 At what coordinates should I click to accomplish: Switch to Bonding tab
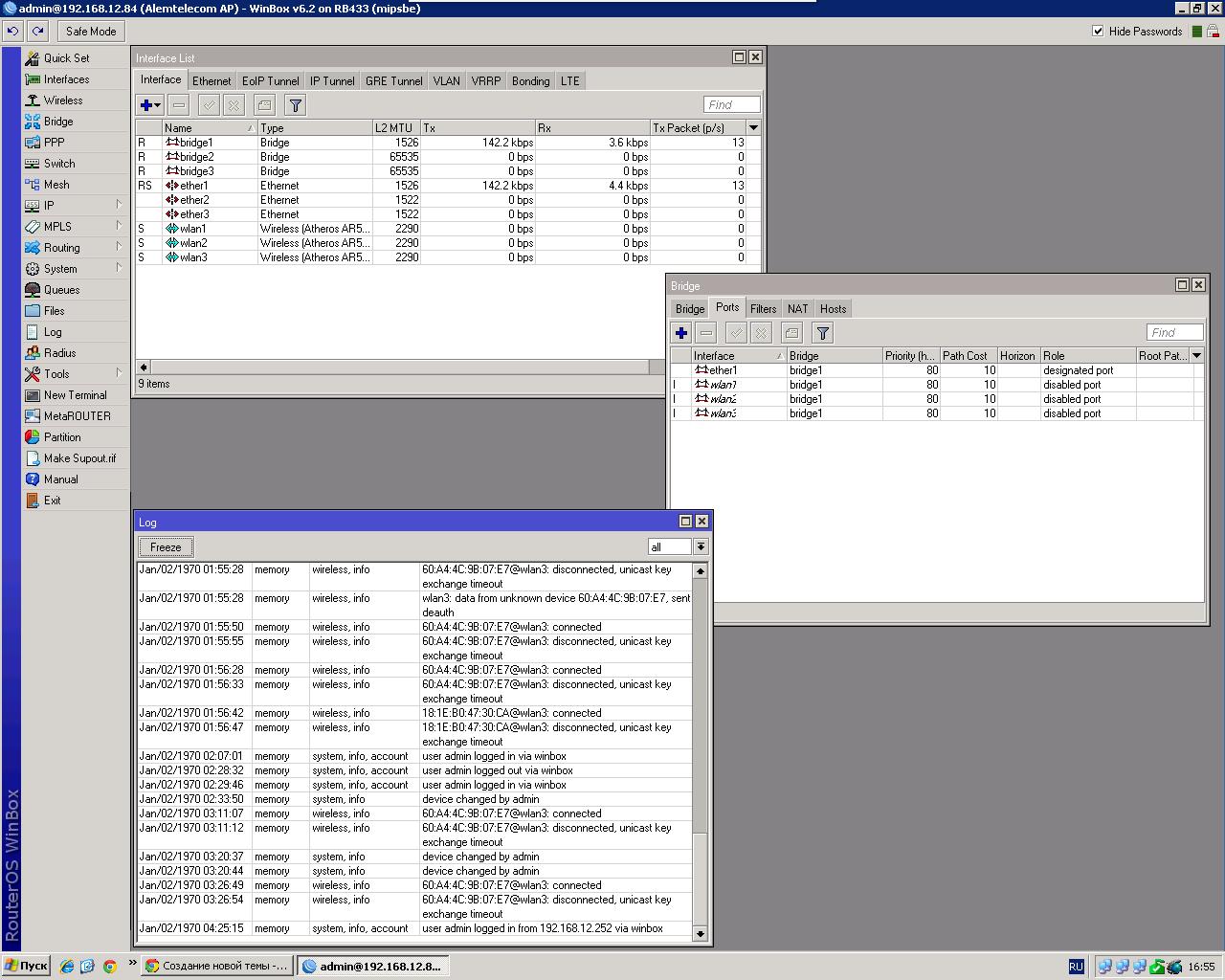(x=530, y=81)
